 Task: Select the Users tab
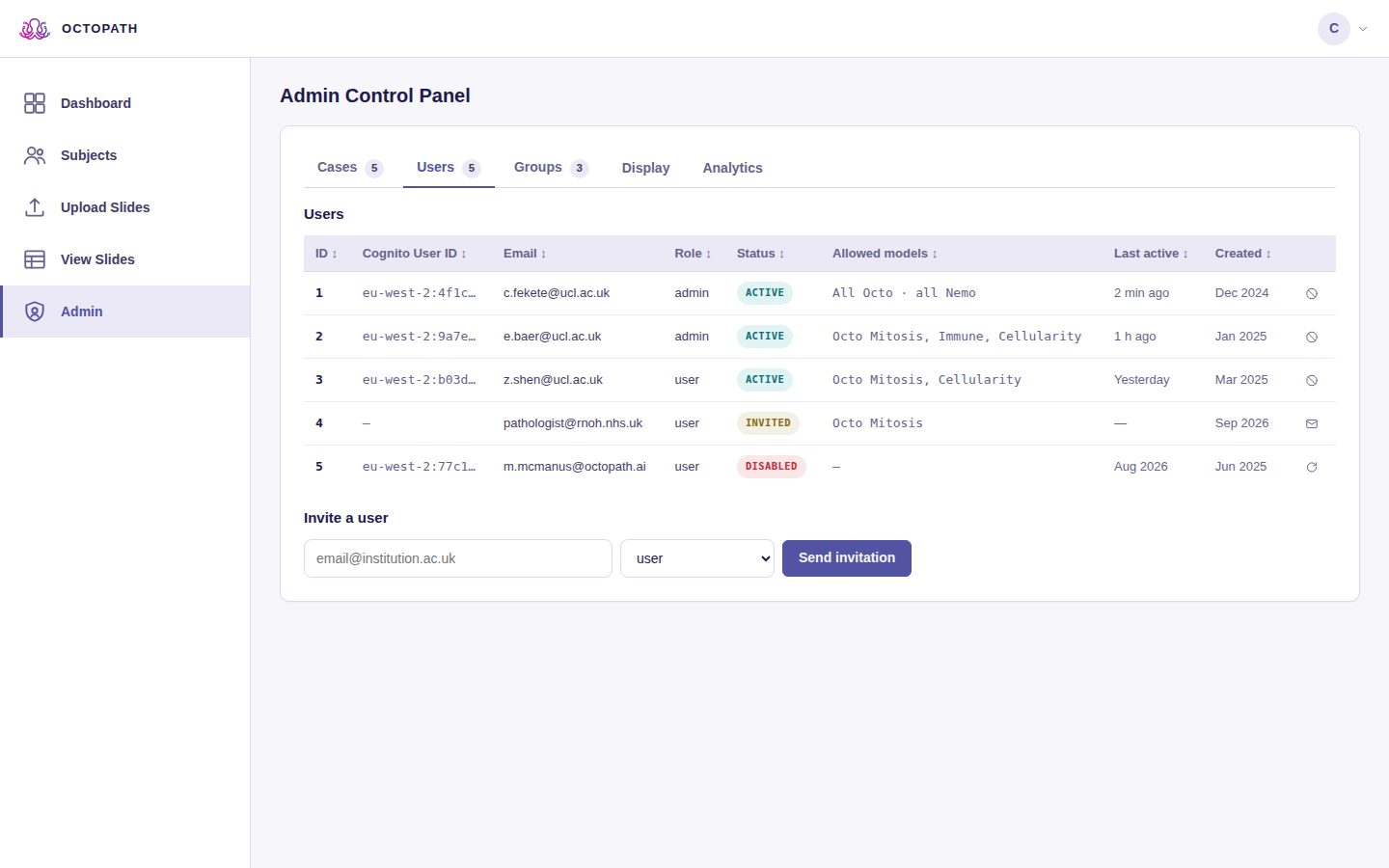pyautogui.click(x=449, y=168)
